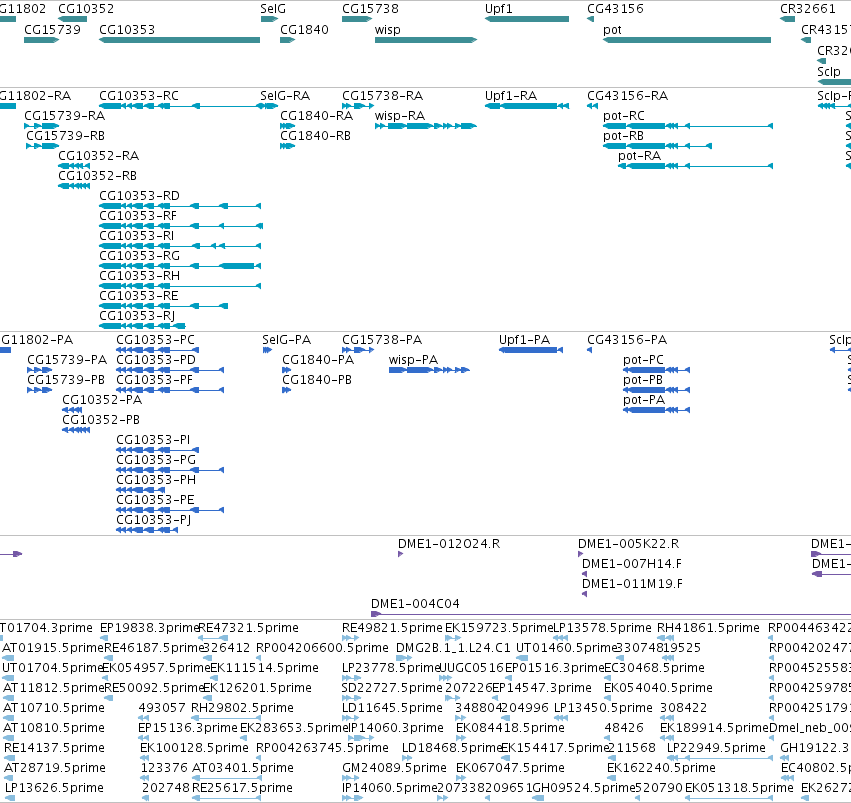Viewport: 851px width, 803px height.
Task: Open the LP22949.5prime EST label
Action: click(x=716, y=748)
